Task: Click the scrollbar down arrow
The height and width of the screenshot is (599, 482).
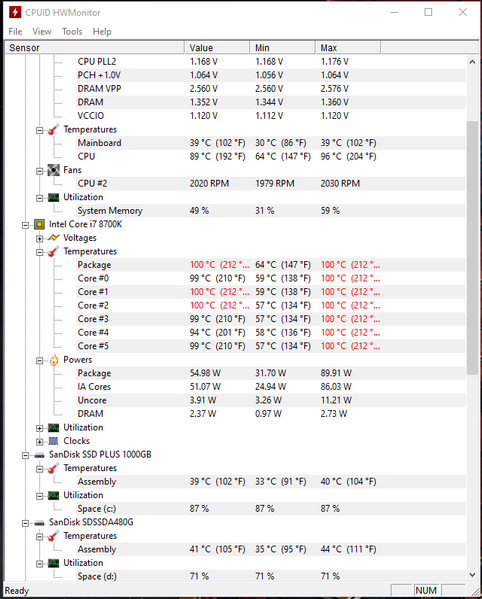Action: click(x=472, y=575)
